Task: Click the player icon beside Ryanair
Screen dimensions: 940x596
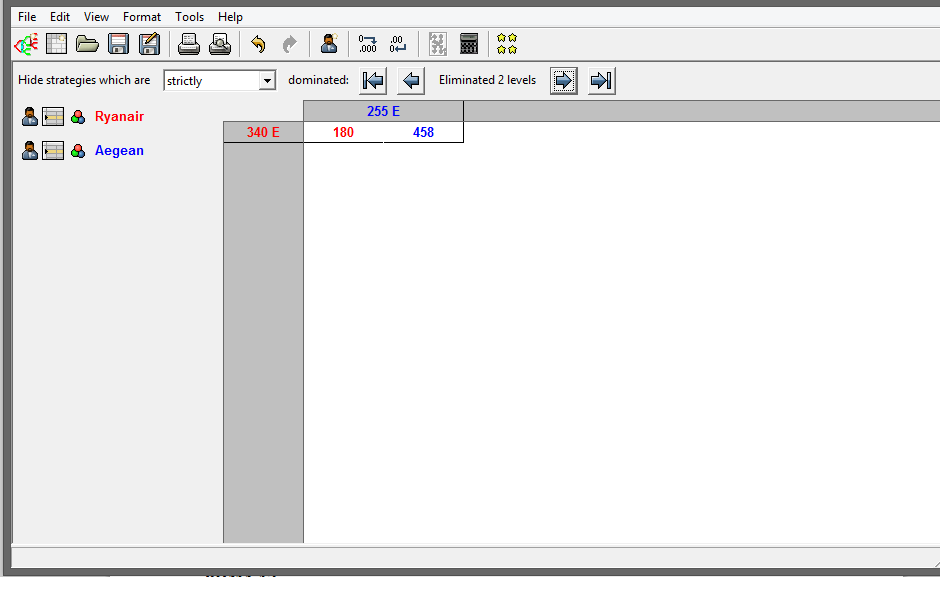Action: [x=29, y=116]
